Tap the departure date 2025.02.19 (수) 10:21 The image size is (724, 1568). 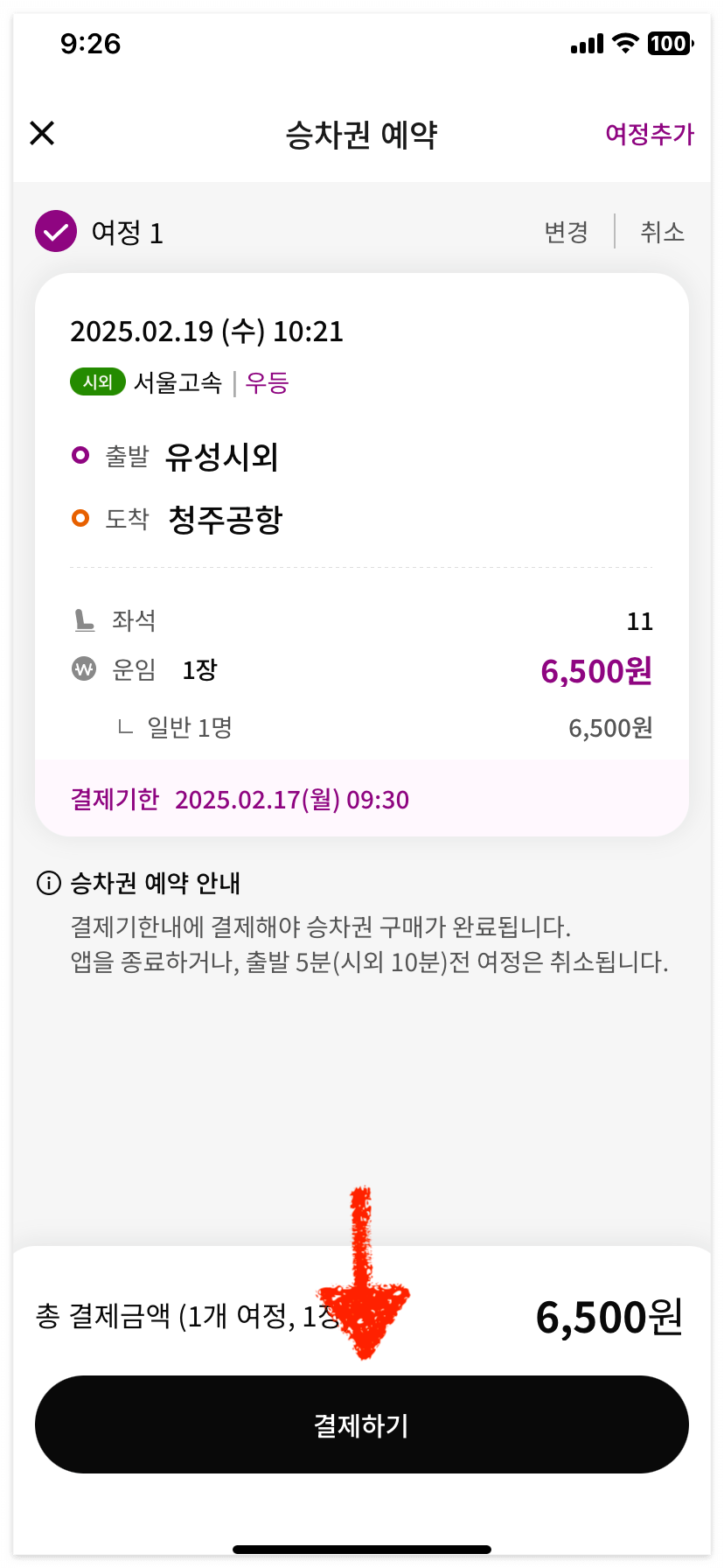pyautogui.click(x=206, y=331)
